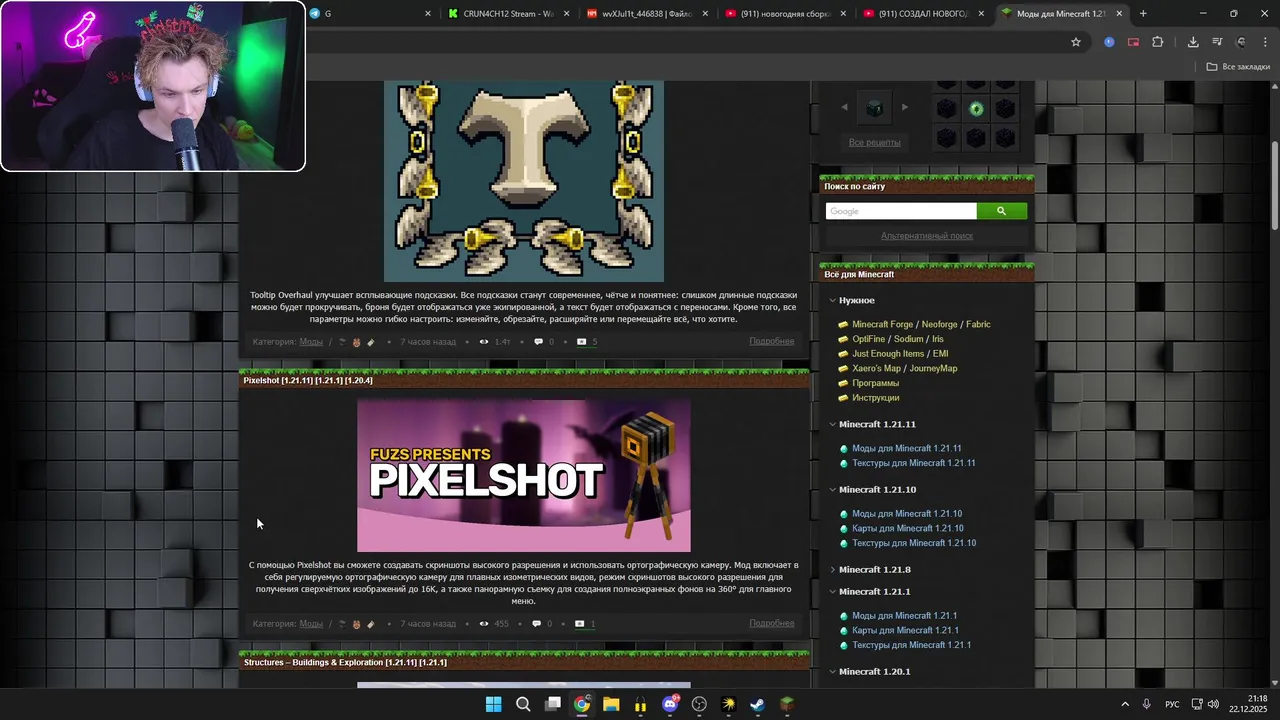Switch to the wvXJul1t_446838 tab

646,13
